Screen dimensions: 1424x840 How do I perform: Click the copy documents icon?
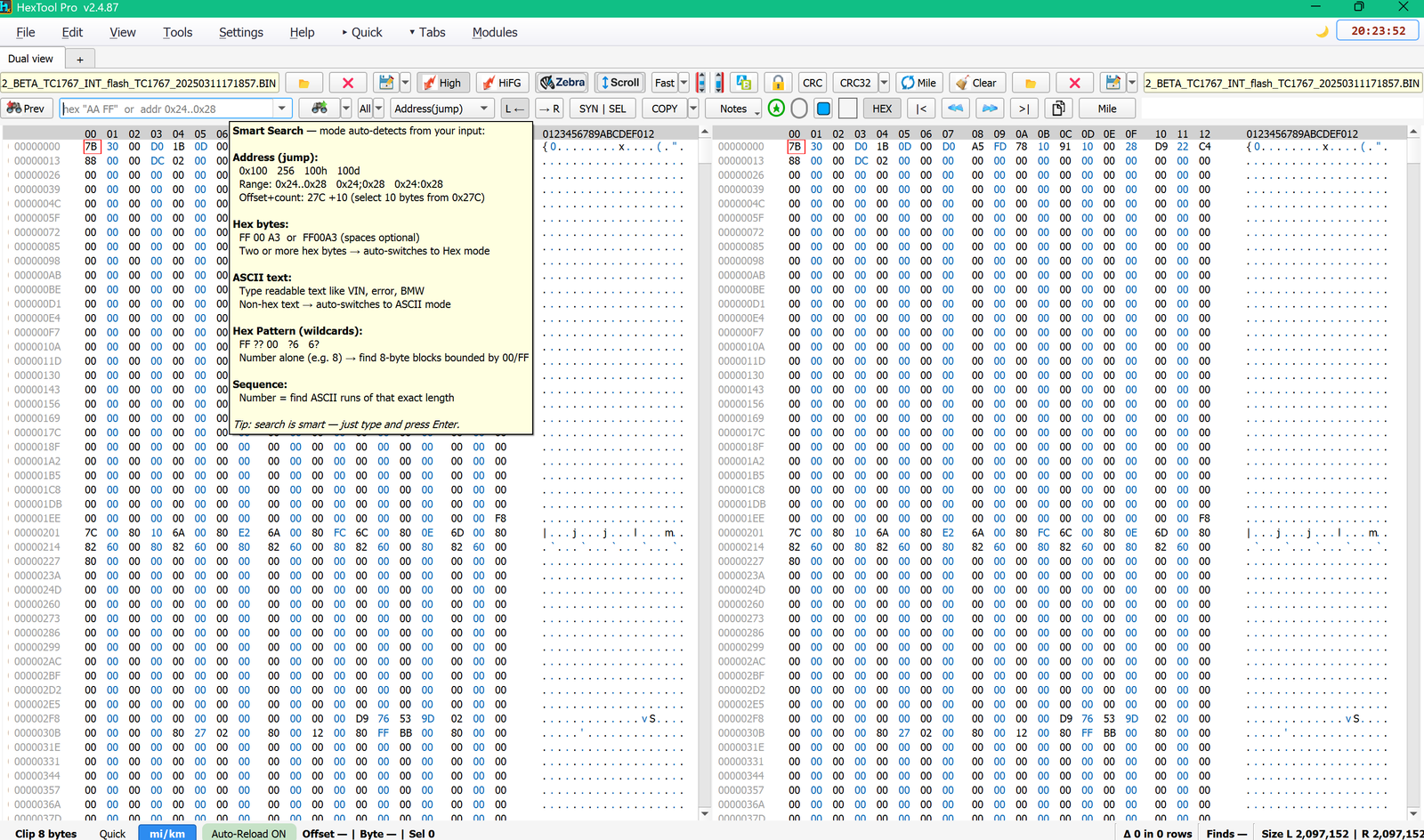tap(1058, 109)
